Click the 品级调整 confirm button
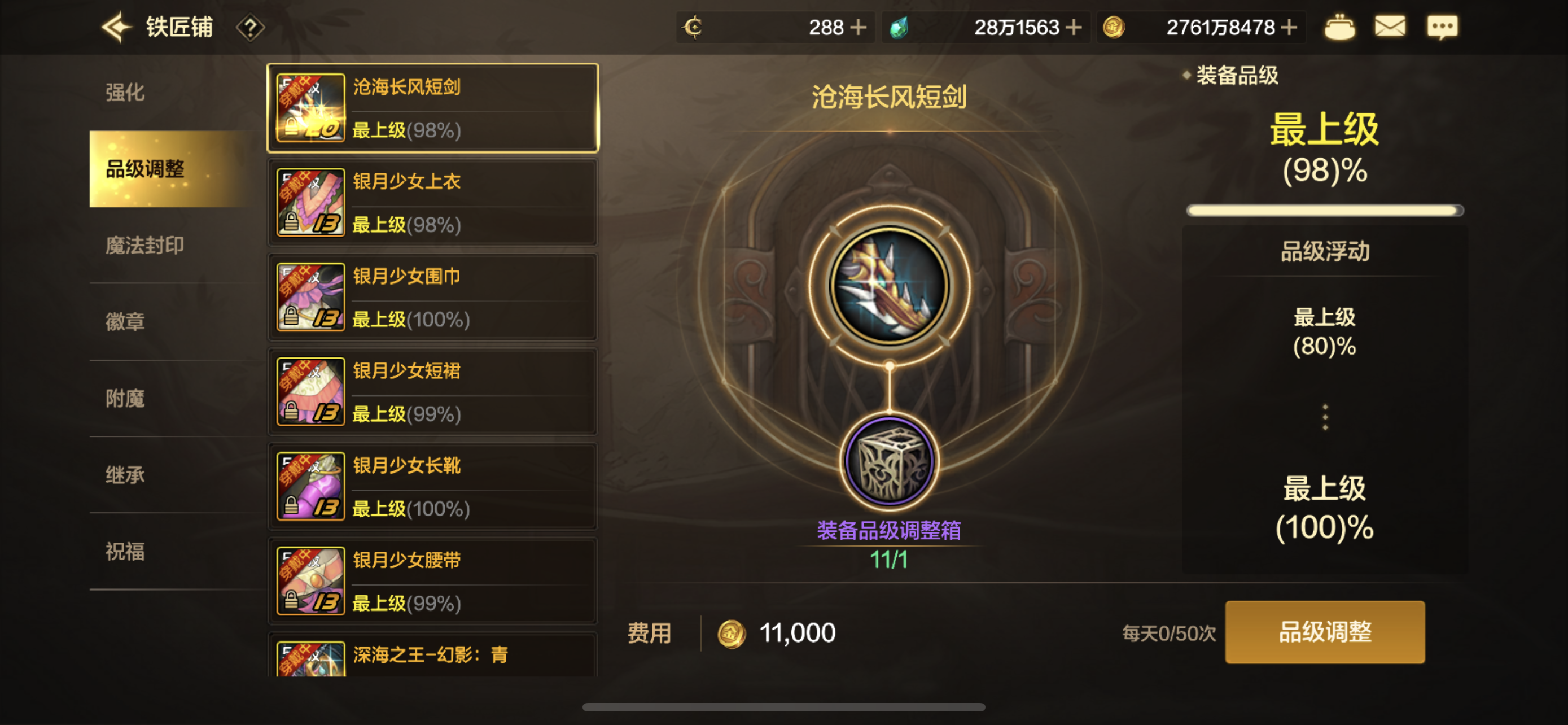 click(1325, 632)
